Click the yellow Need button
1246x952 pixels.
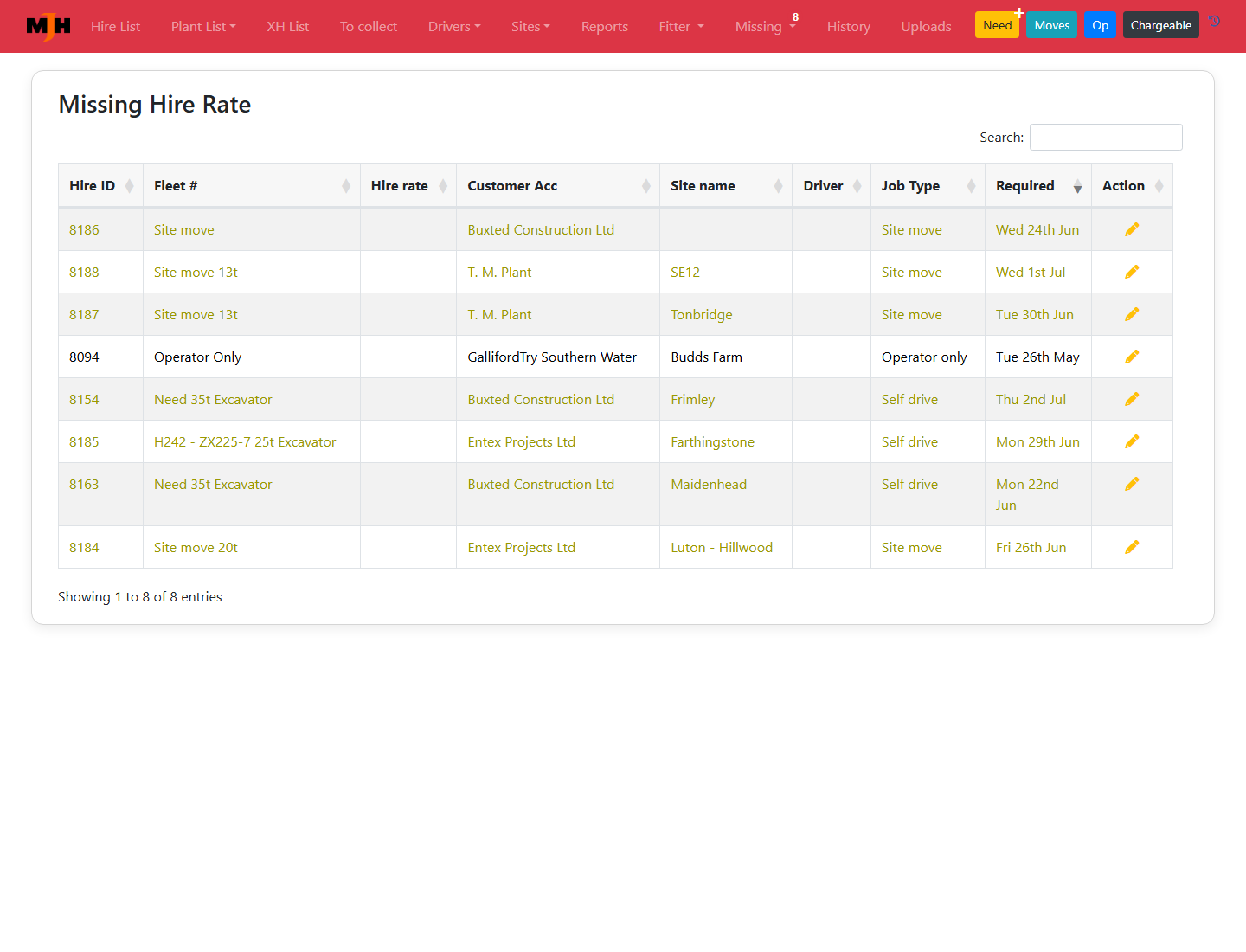click(x=997, y=25)
